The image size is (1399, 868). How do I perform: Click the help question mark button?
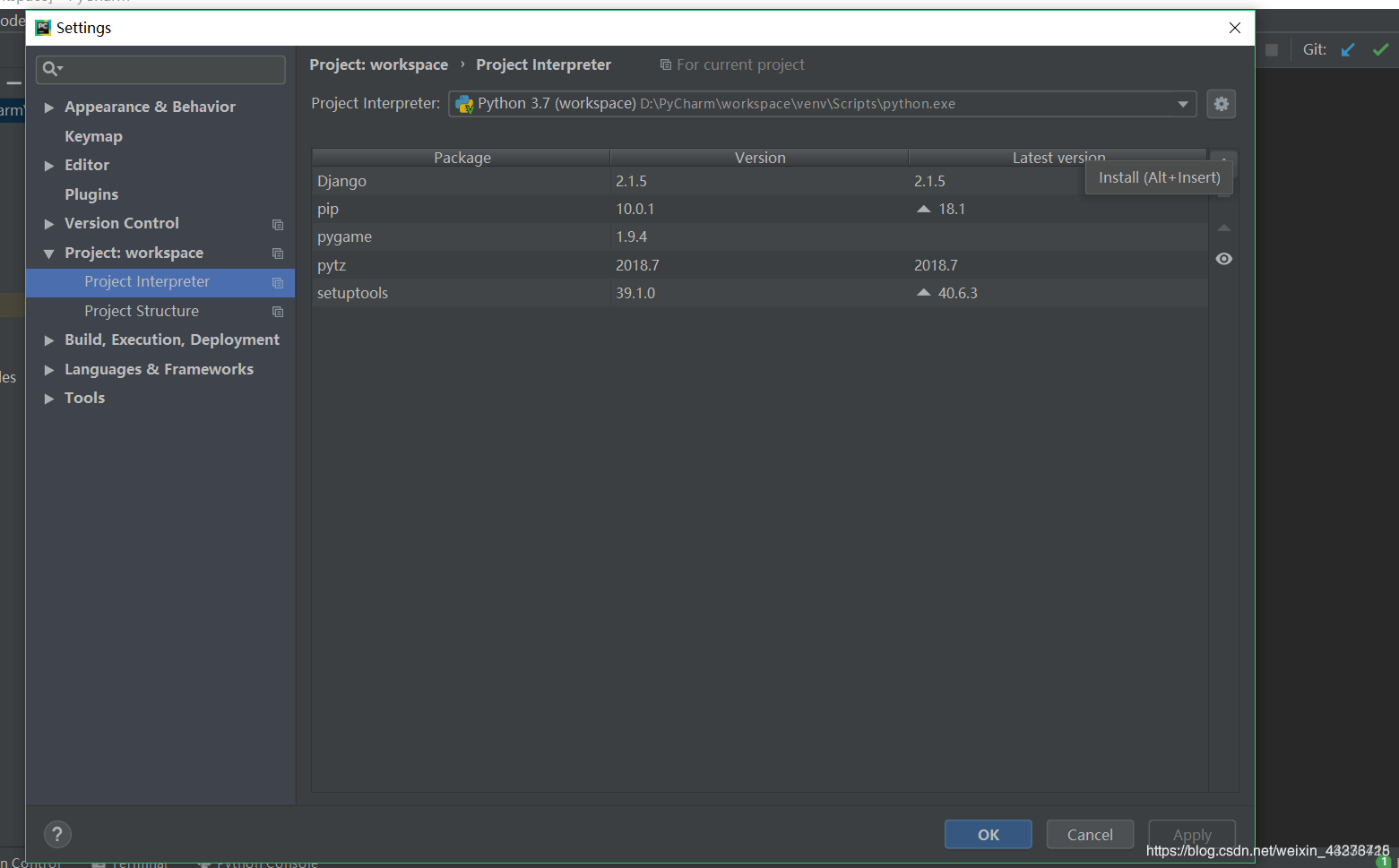(x=57, y=834)
